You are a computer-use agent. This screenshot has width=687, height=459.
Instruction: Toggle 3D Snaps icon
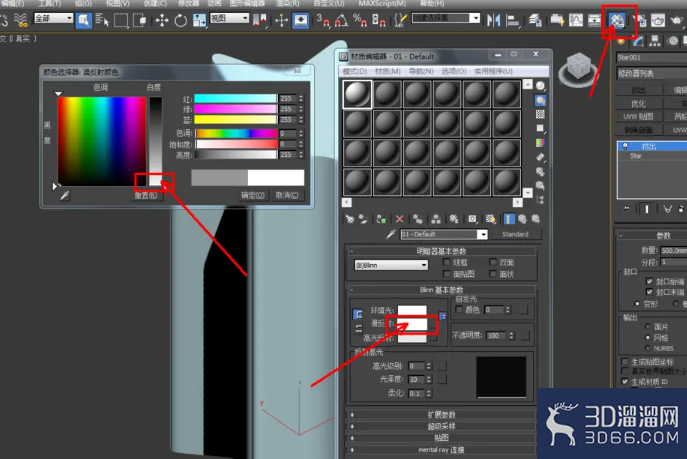[x=323, y=20]
